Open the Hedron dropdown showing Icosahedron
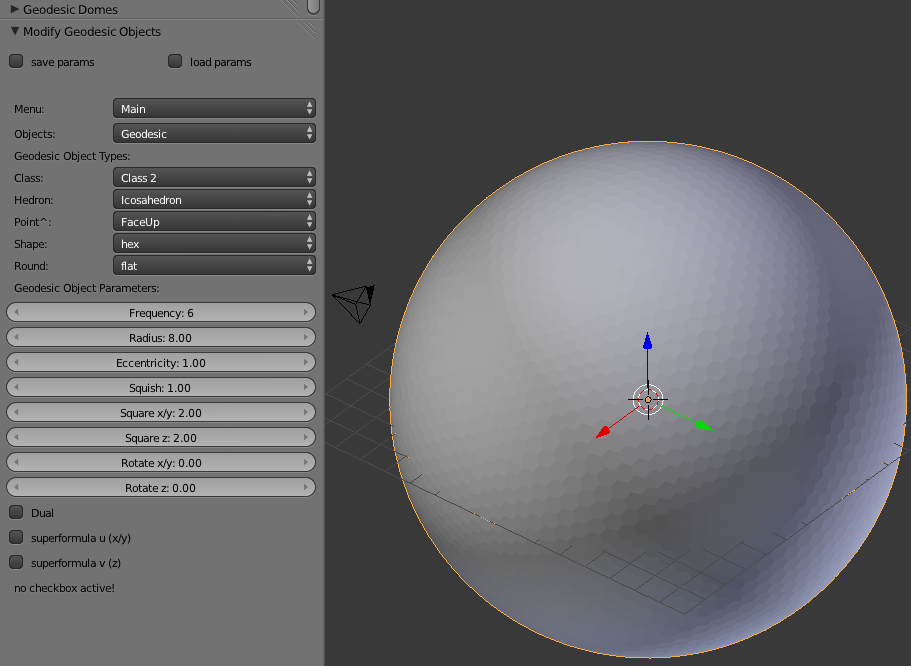The image size is (911, 666). pos(214,200)
